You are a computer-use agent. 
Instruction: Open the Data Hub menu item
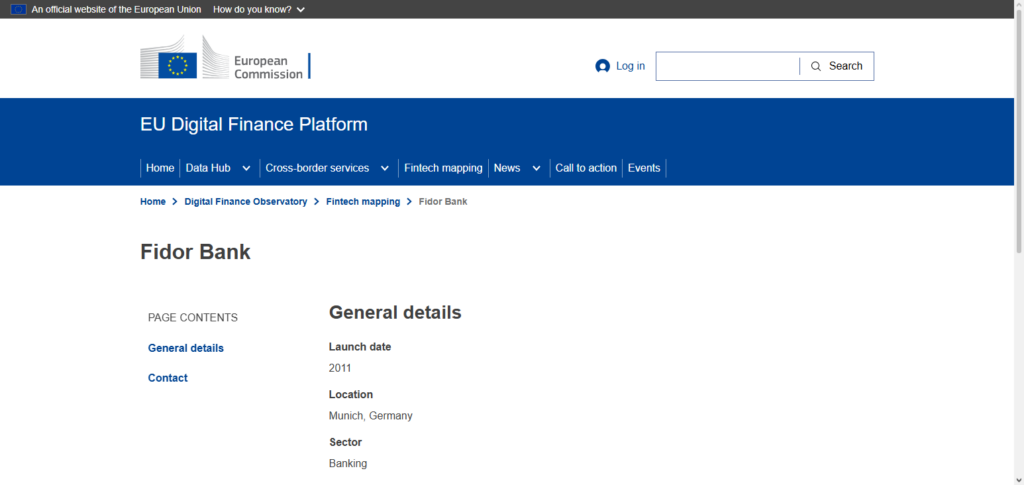click(208, 168)
